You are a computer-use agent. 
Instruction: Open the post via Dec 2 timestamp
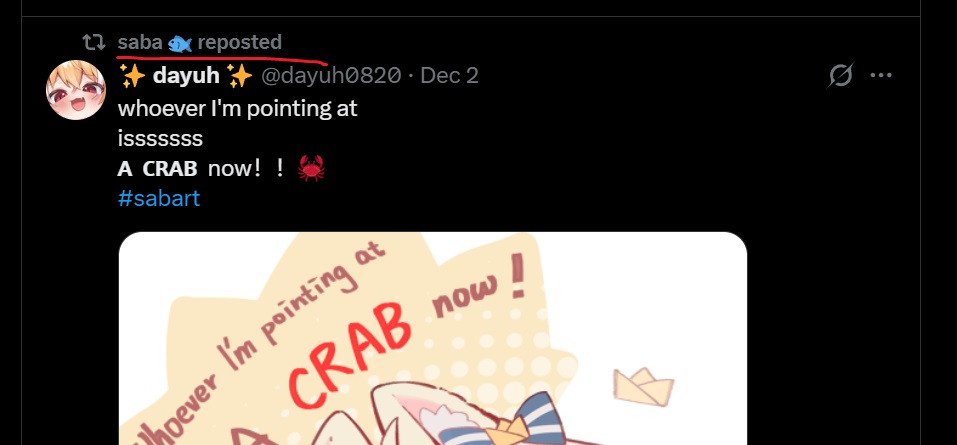coord(449,76)
